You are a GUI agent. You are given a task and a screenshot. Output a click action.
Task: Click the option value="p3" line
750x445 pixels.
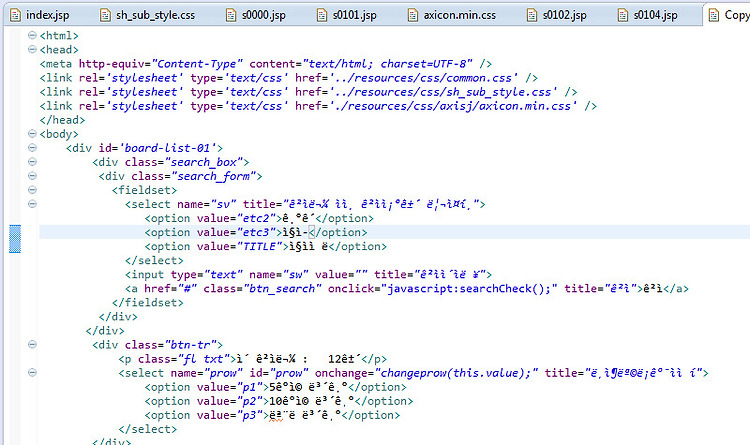tap(272, 415)
